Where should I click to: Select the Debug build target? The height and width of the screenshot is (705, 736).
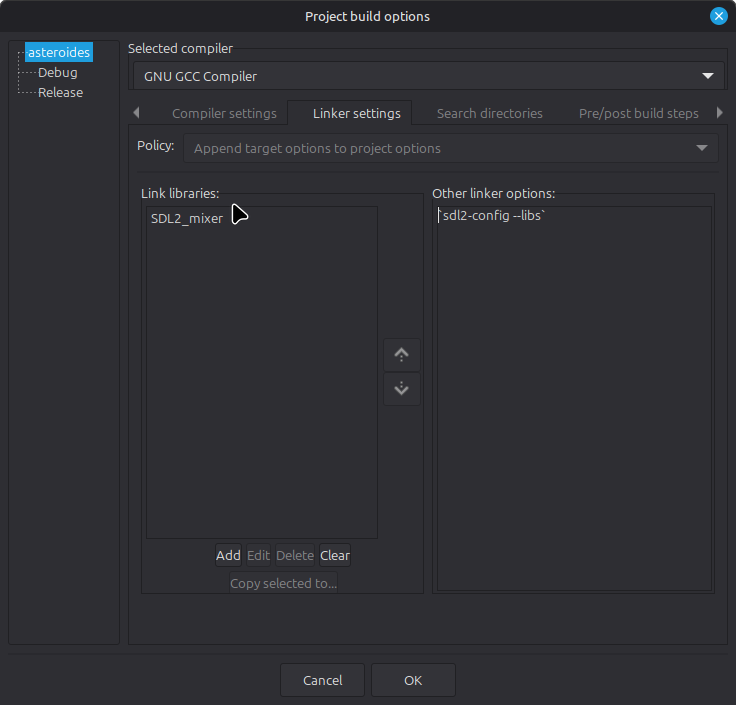(57, 72)
